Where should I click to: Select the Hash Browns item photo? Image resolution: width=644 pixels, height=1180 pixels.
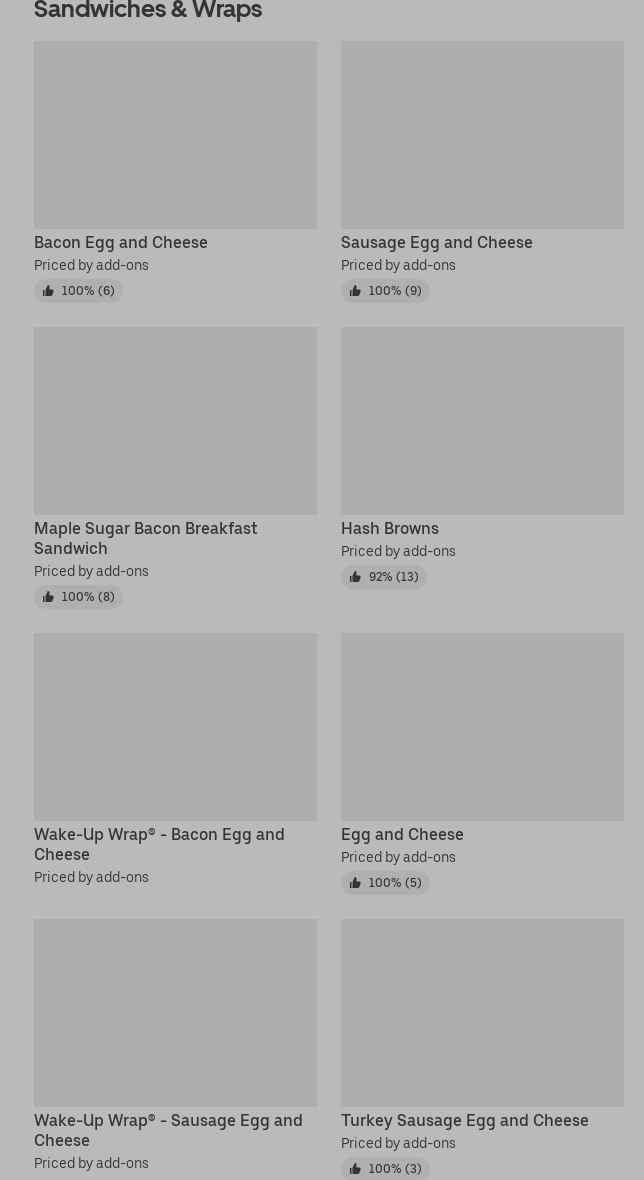482,421
